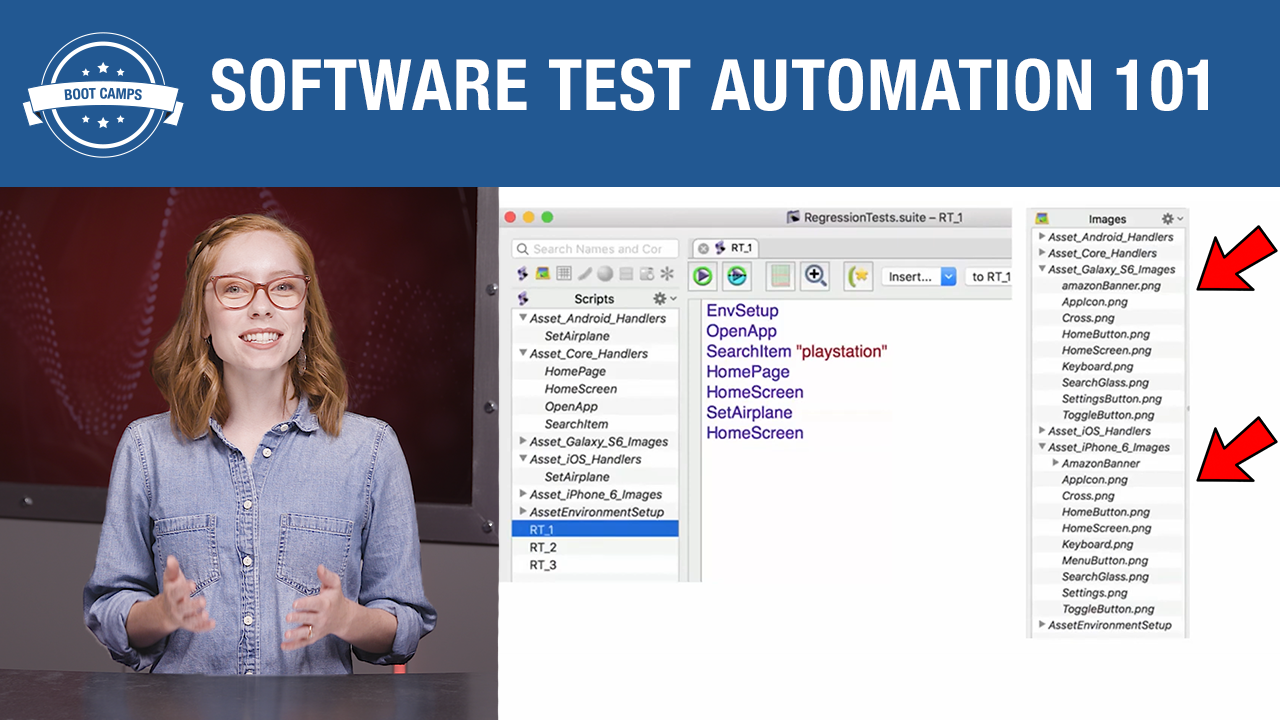Click the OpenApp line in script editor
This screenshot has width=1280, height=720.
point(741,331)
